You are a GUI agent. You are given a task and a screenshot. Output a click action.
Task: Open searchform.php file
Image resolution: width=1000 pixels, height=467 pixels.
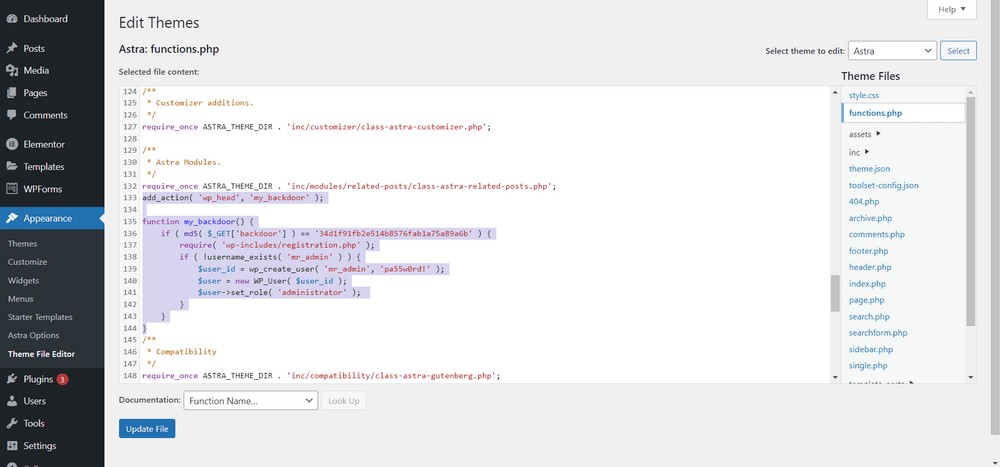click(878, 333)
